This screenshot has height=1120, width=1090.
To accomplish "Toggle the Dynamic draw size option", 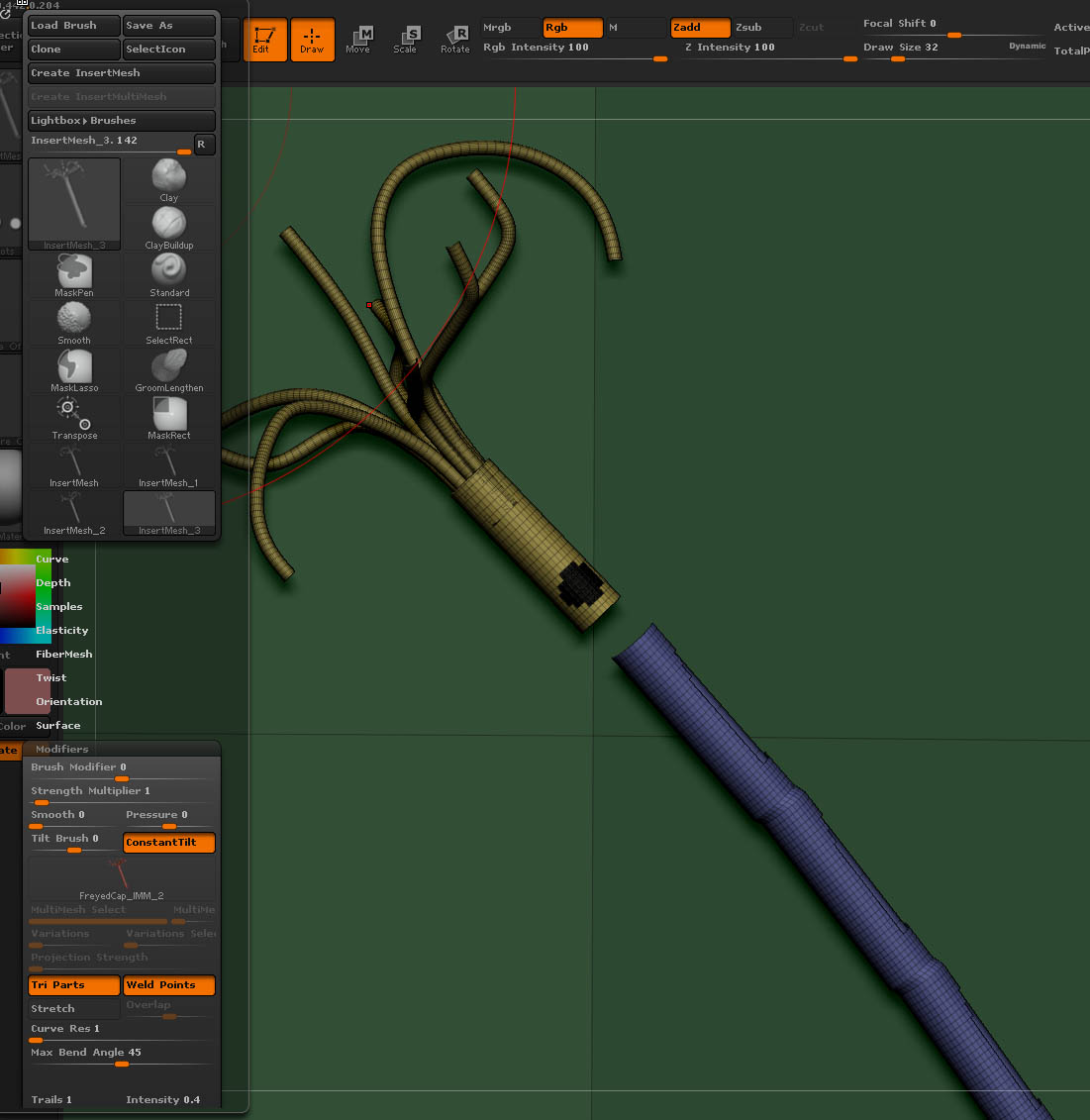I will pyautogui.click(x=1028, y=47).
